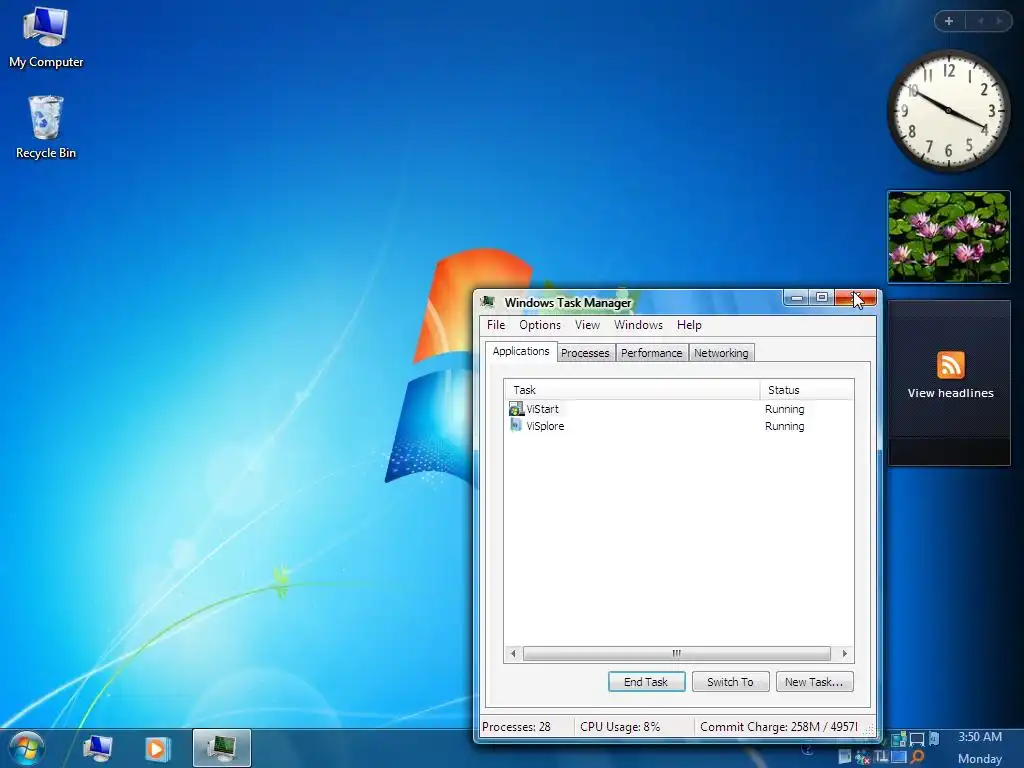Open the My Computer desktop icon
Image resolution: width=1024 pixels, height=768 pixels.
pyautogui.click(x=46, y=38)
